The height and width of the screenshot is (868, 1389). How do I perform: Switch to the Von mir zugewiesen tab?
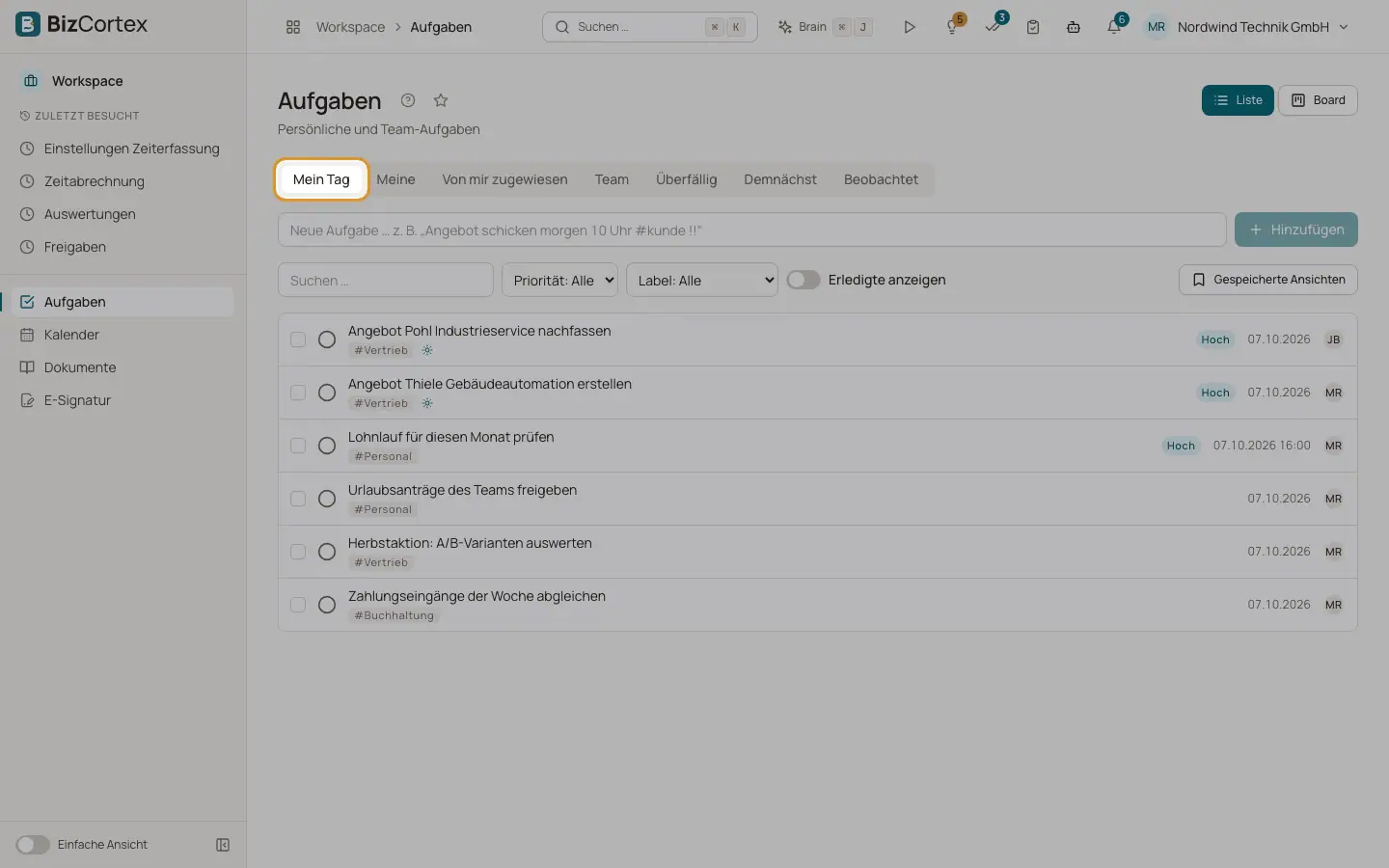pos(504,179)
